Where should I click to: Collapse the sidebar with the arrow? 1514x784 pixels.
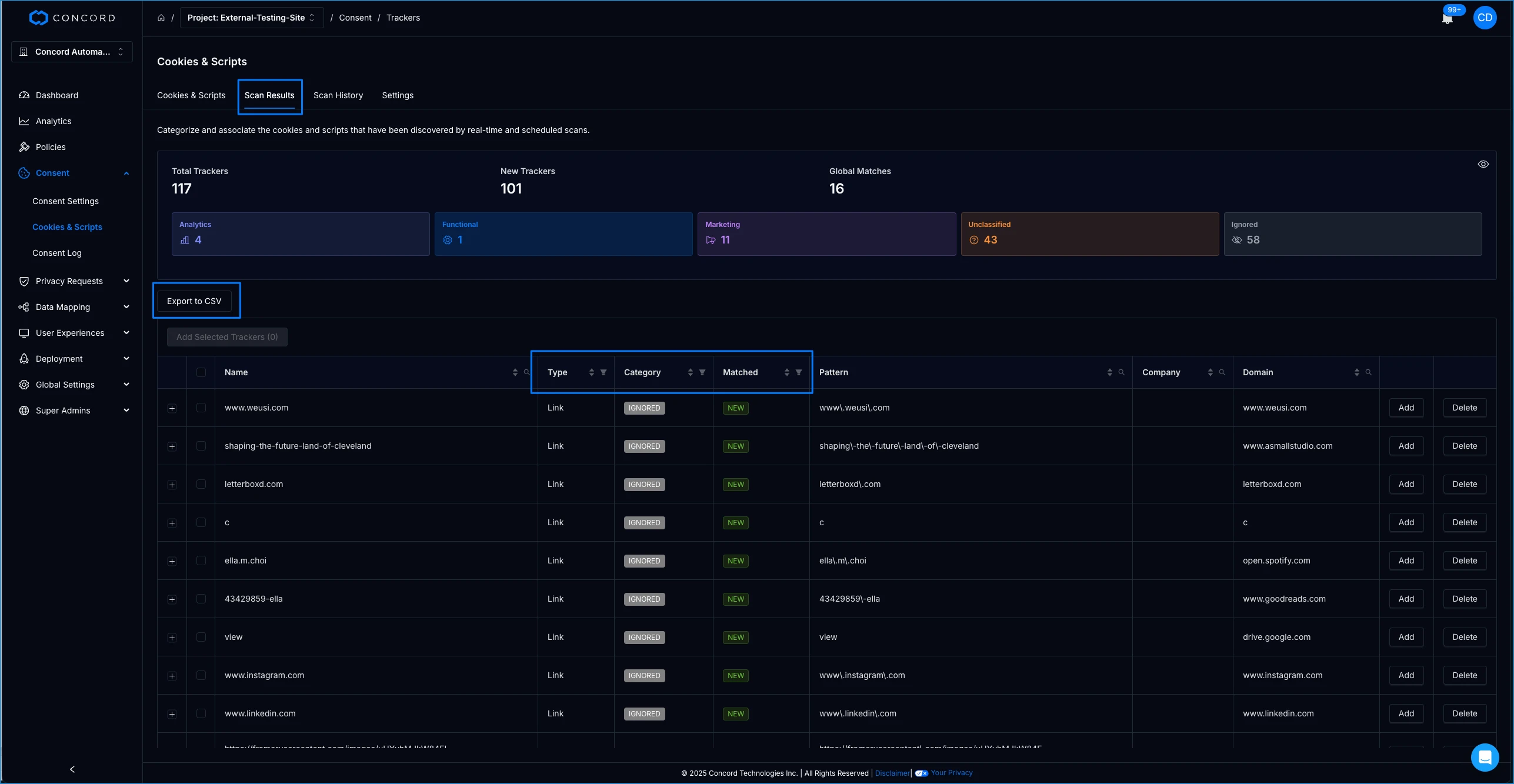coord(72,769)
